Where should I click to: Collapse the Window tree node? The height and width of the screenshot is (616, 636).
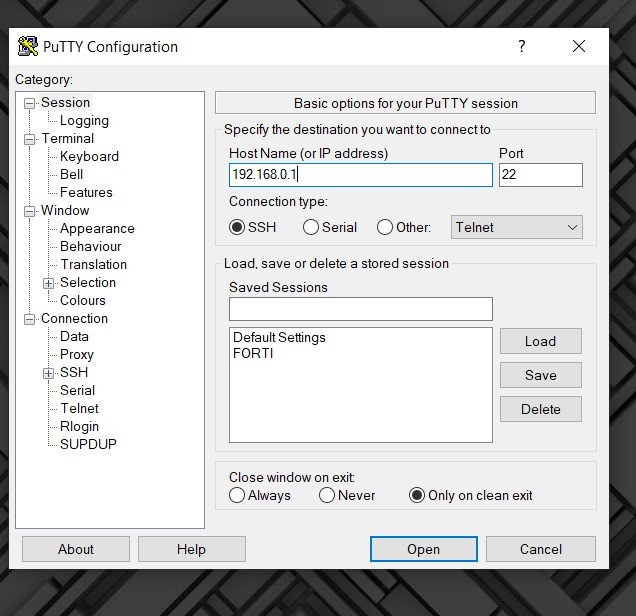(29, 211)
